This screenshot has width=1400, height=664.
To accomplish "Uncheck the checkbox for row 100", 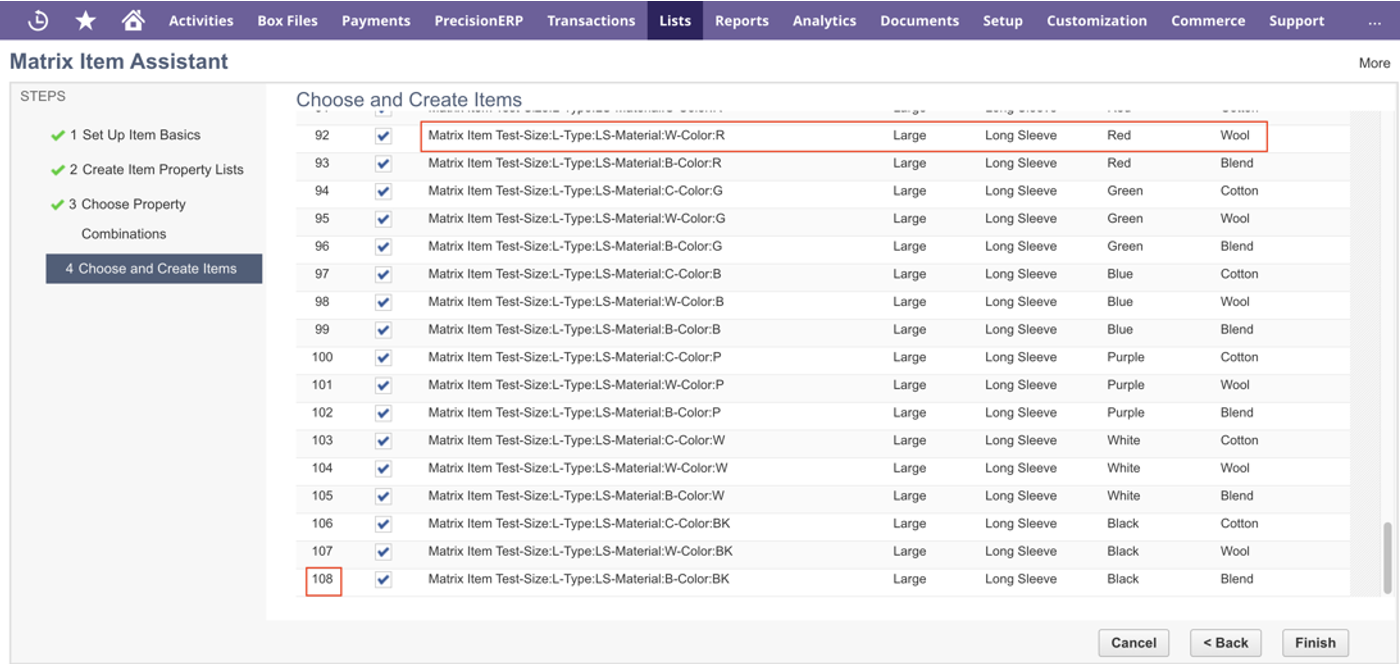I will pyautogui.click(x=383, y=358).
